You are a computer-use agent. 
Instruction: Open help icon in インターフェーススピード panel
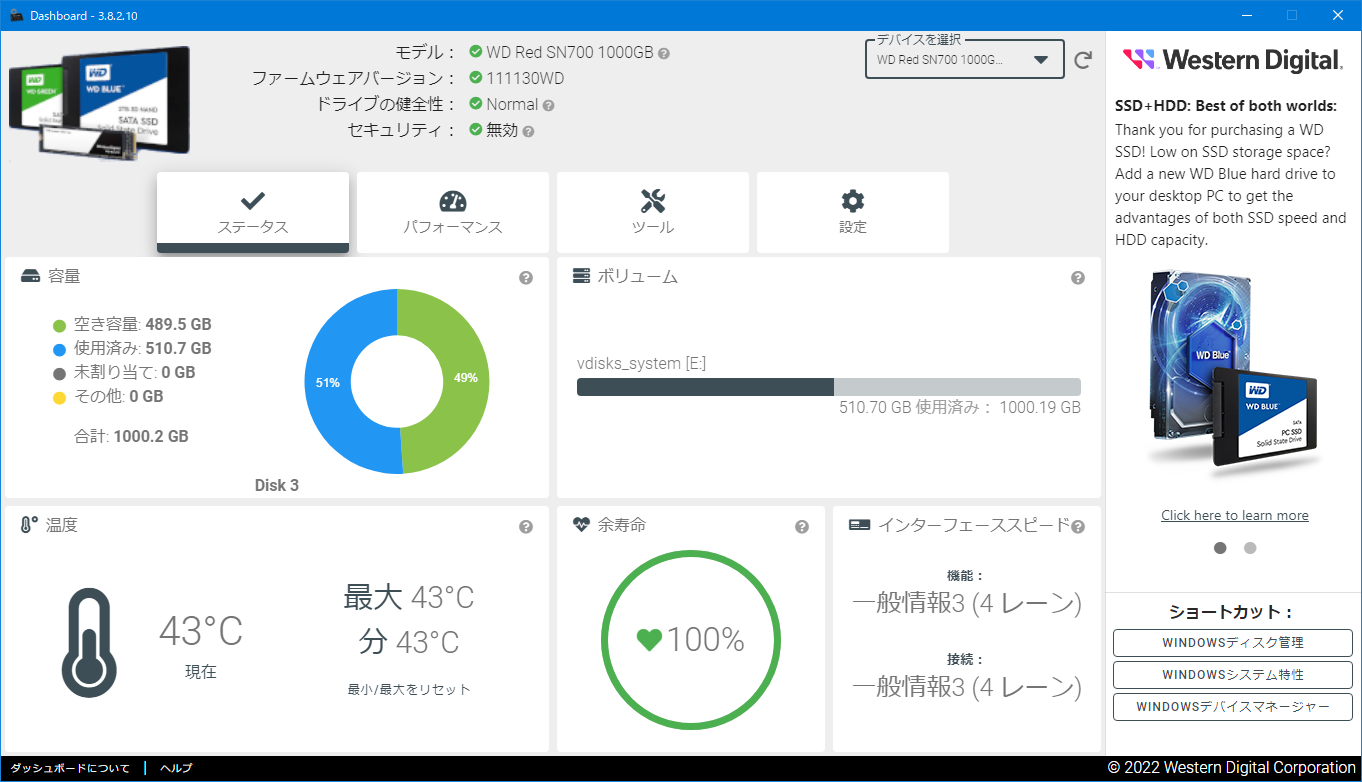tap(1078, 527)
